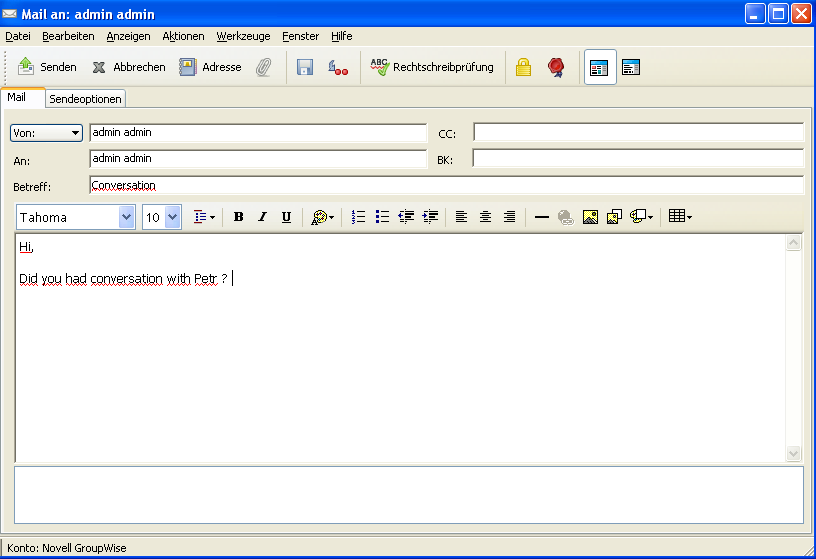Increase the paragraph indent
Screen dimensions: 816x559
tap(430, 217)
